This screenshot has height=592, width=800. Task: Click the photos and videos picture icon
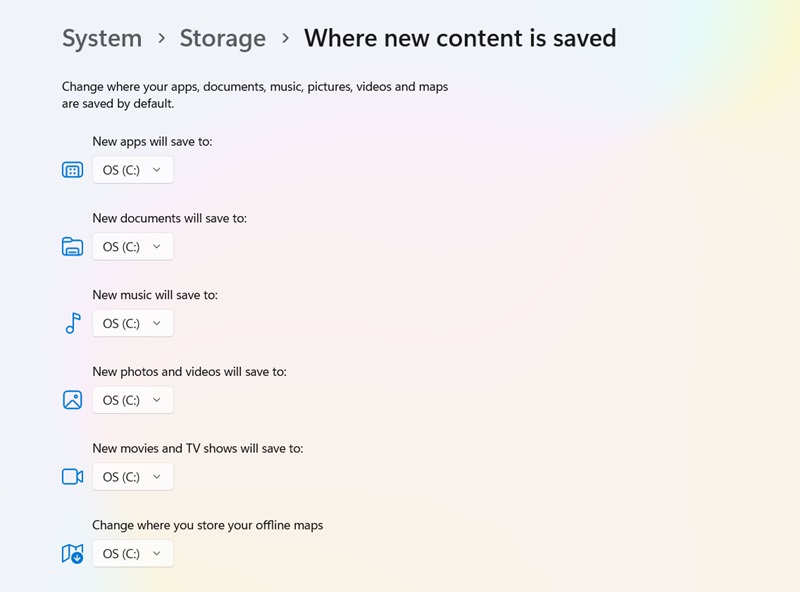(71, 399)
